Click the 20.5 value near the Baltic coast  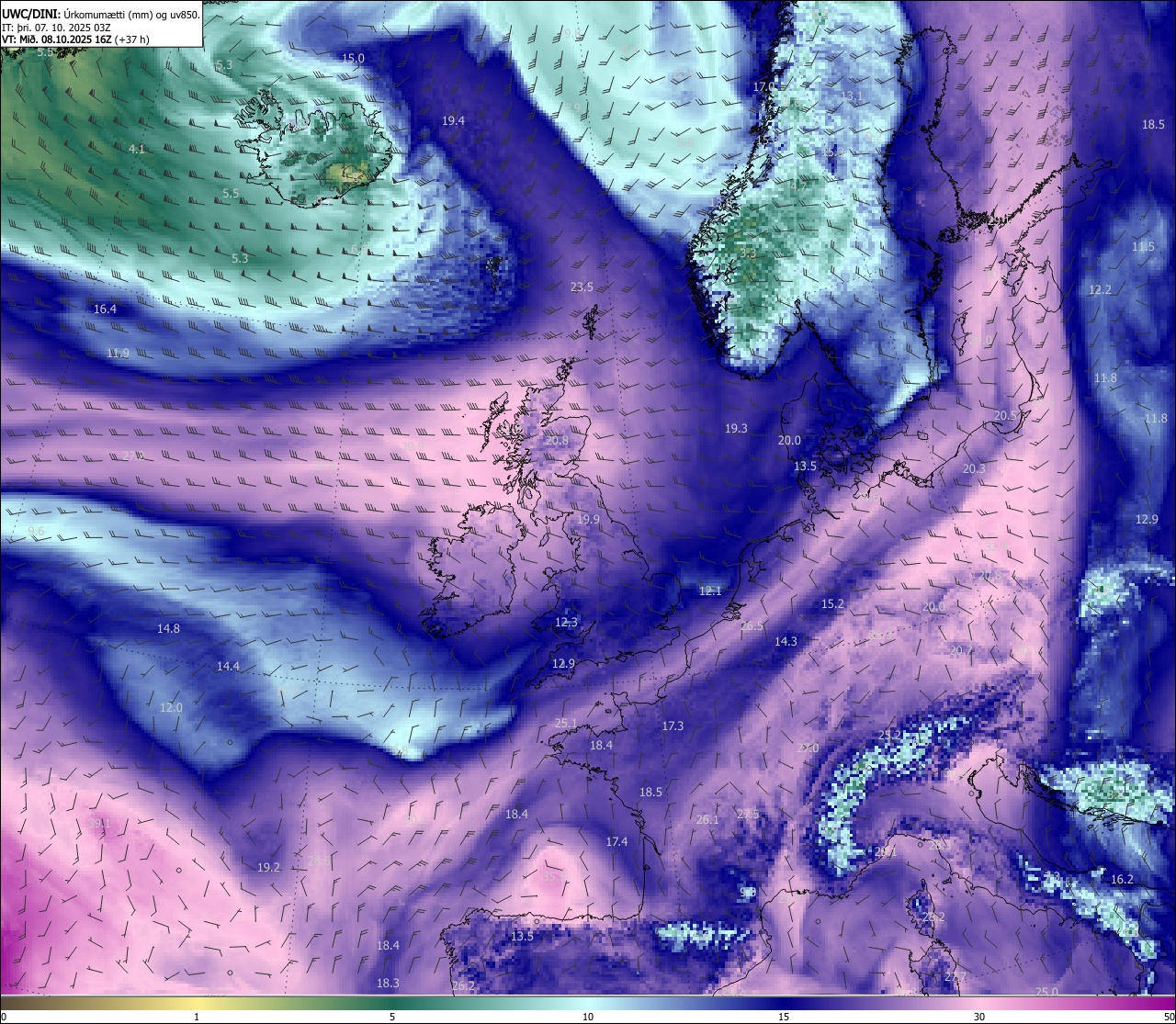click(1005, 415)
